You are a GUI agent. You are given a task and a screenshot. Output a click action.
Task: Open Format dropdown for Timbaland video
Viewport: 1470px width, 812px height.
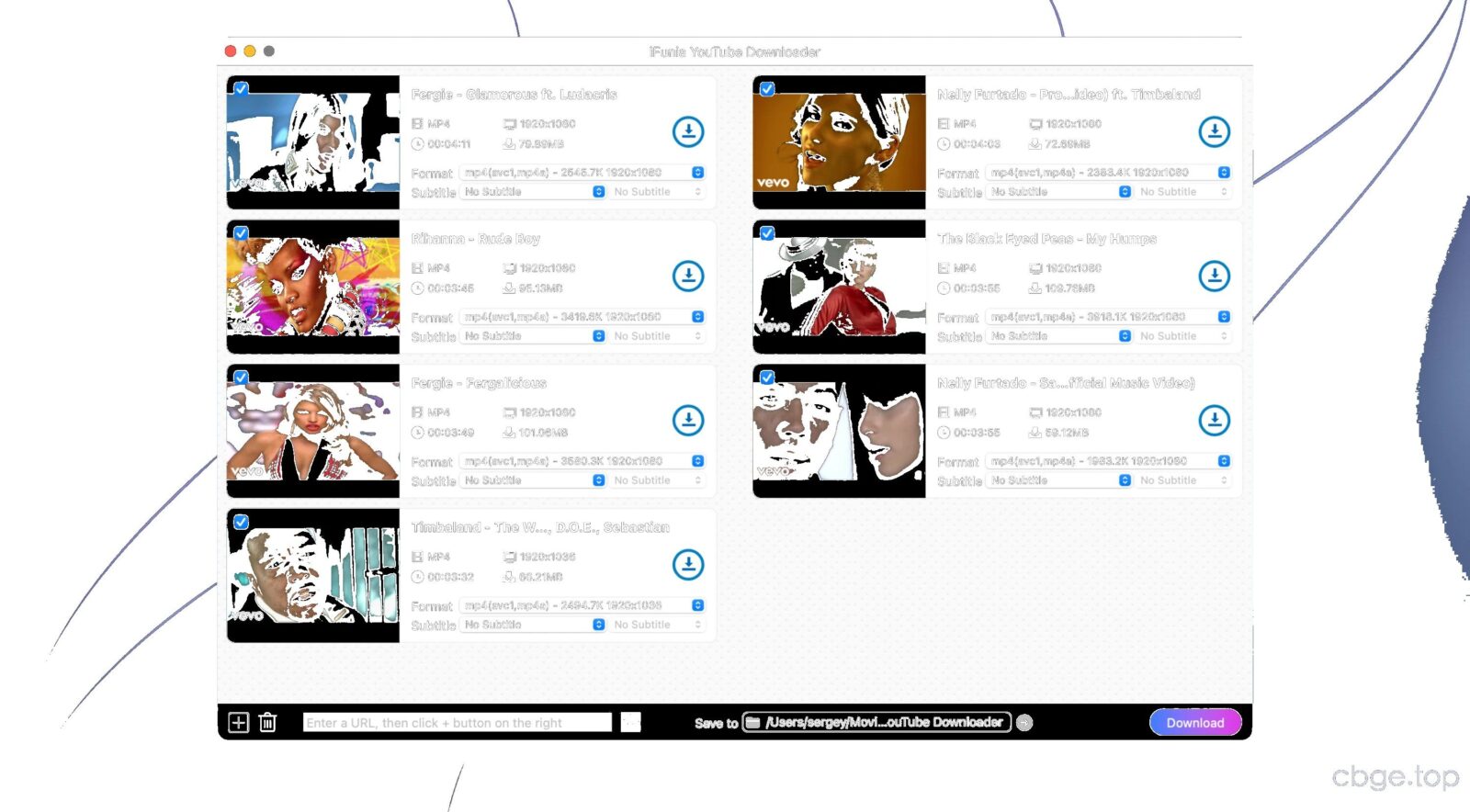[582, 605]
